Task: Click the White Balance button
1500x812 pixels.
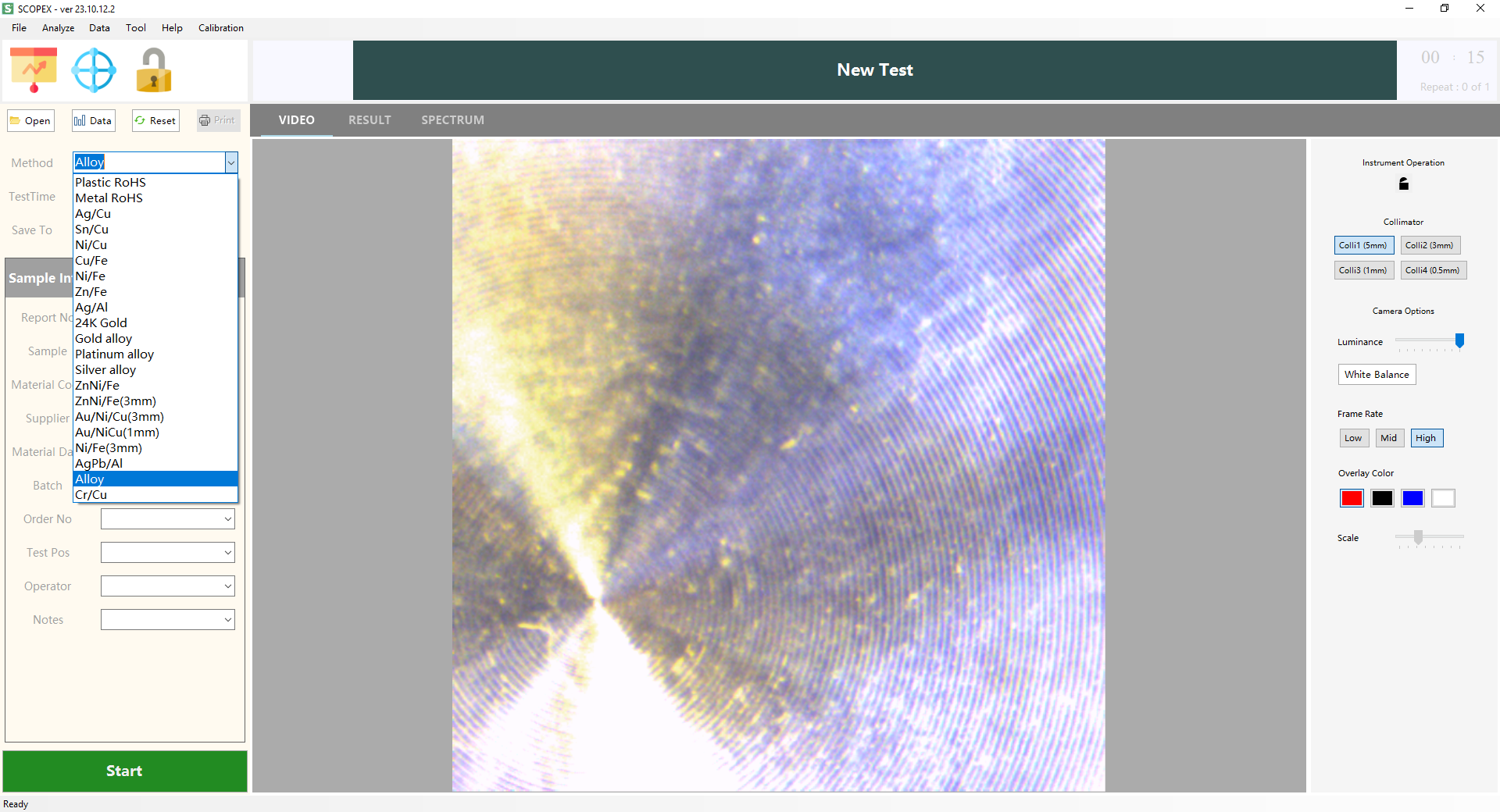Action: coord(1376,375)
